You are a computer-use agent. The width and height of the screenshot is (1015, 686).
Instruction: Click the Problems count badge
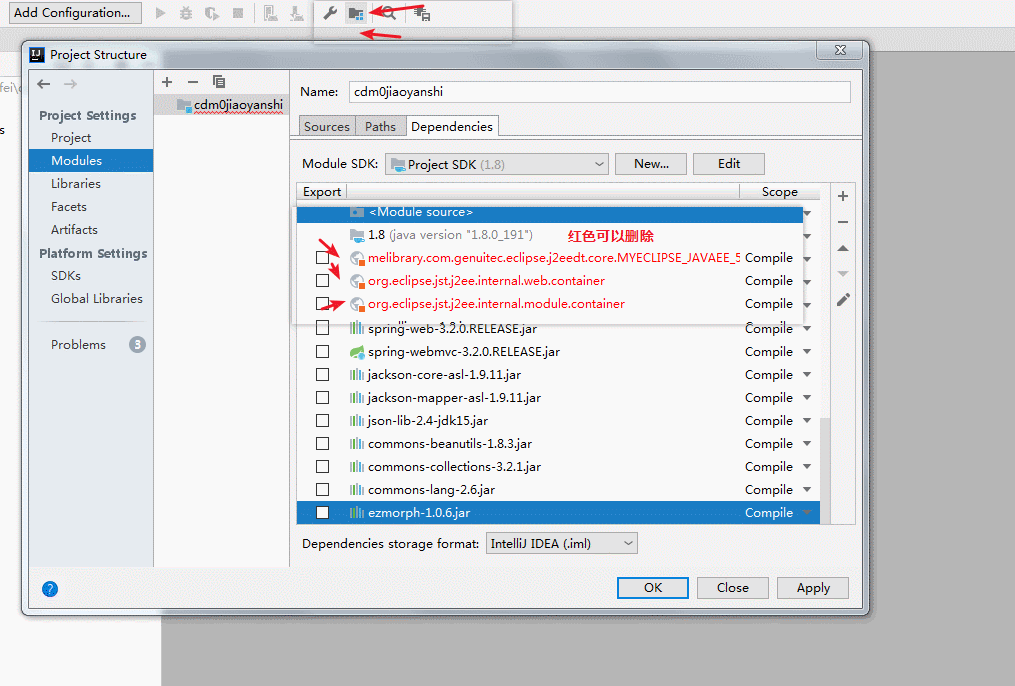coord(137,344)
